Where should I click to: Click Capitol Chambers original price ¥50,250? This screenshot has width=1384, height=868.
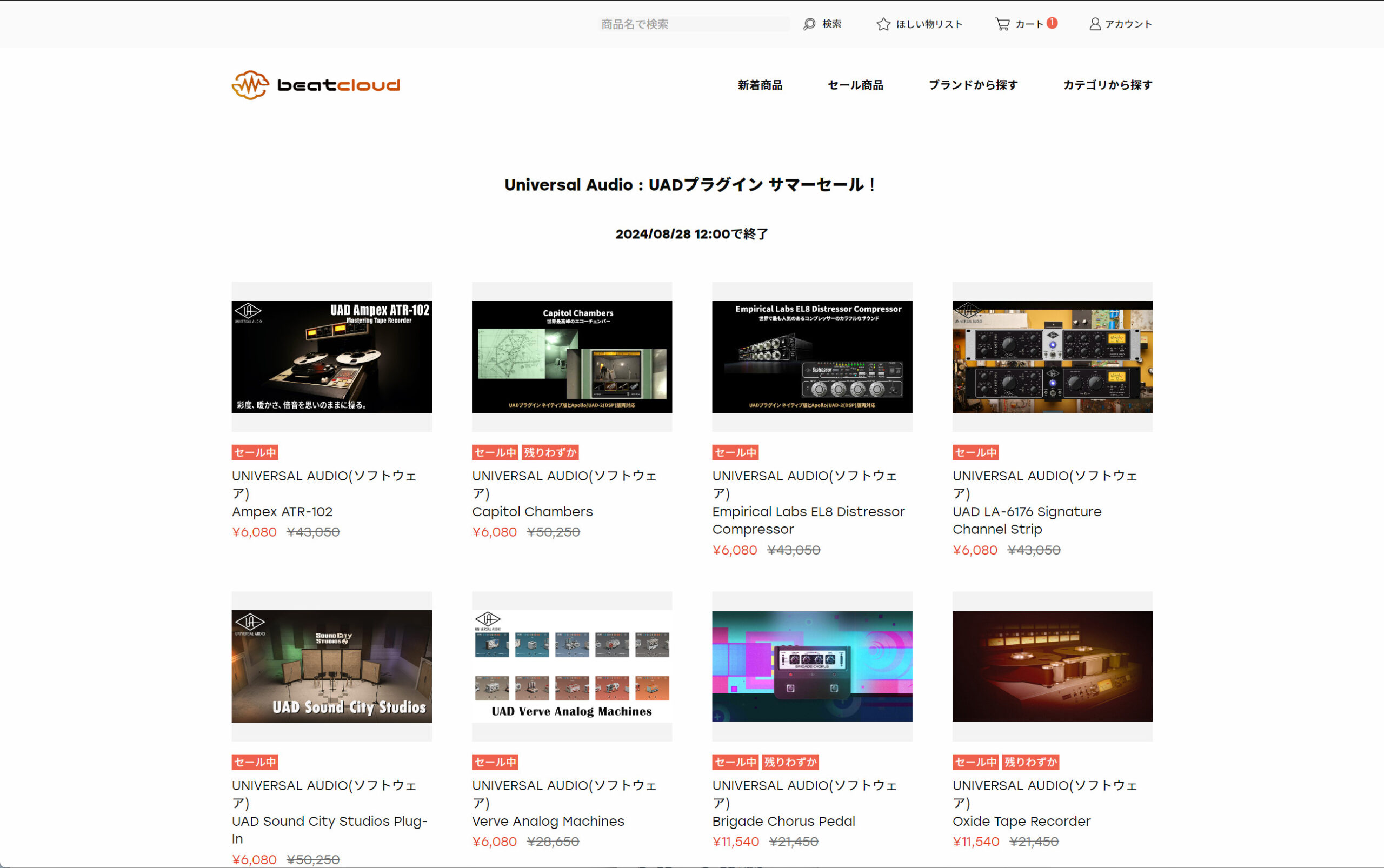pos(554,532)
